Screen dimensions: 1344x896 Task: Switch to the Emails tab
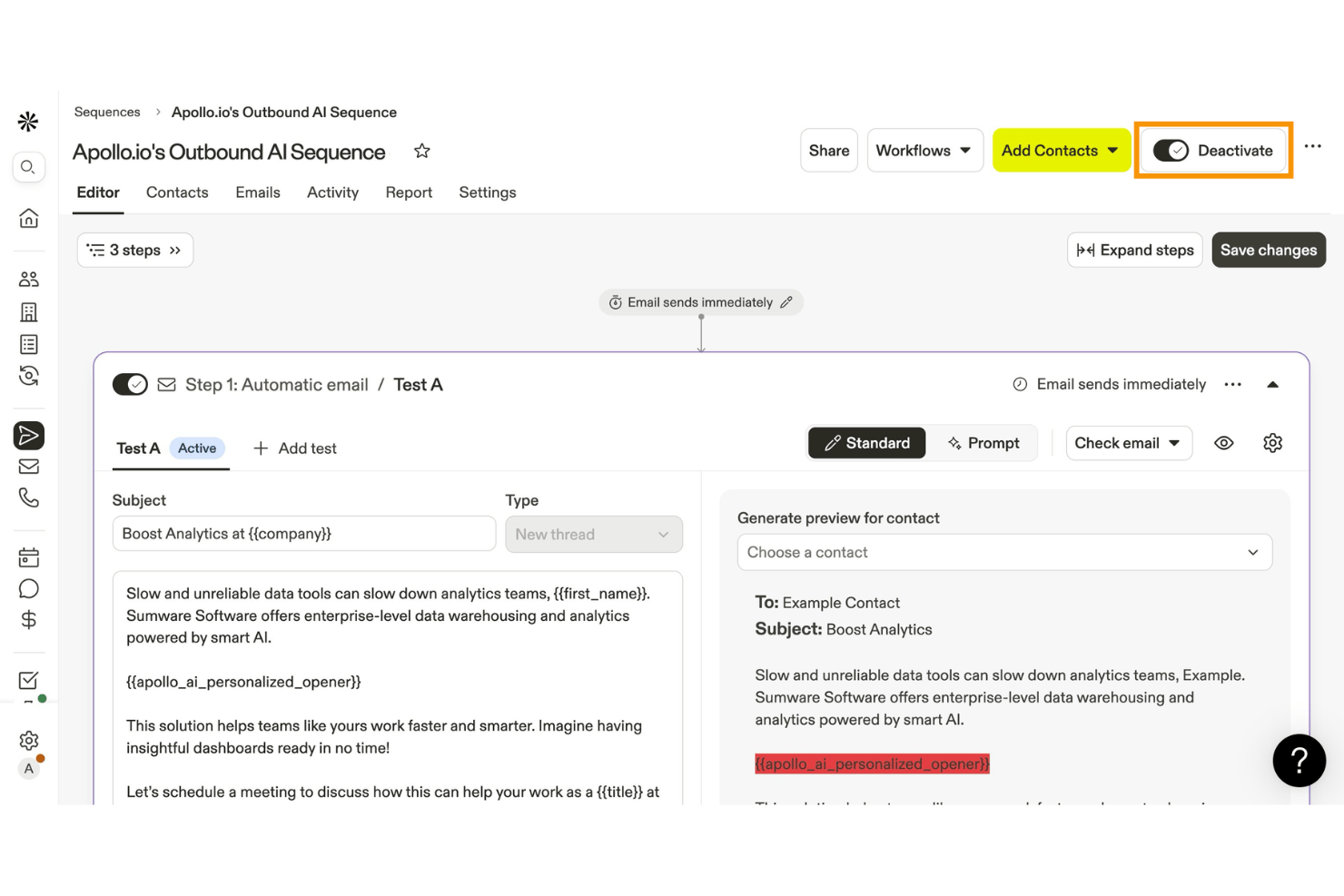pyautogui.click(x=258, y=192)
